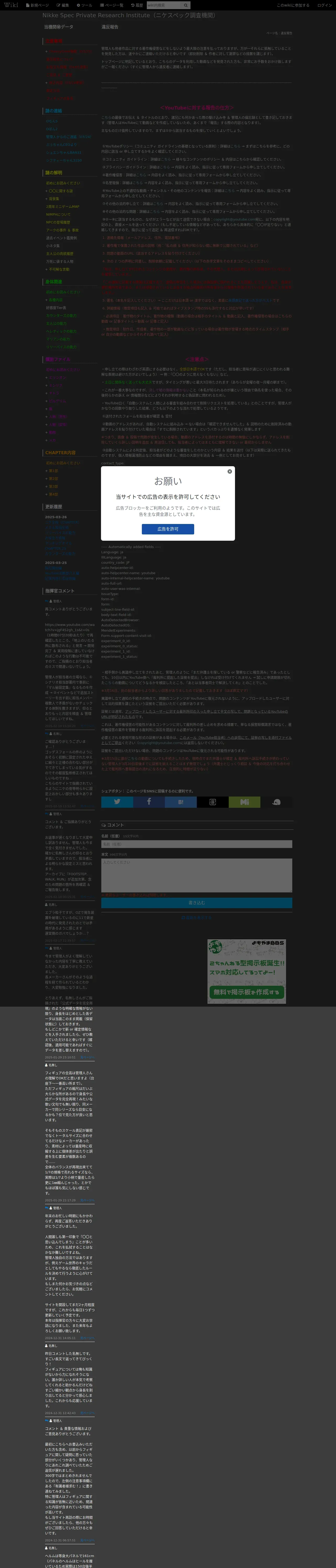
Task: Share page via Twitter icon
Action: click(117, 802)
